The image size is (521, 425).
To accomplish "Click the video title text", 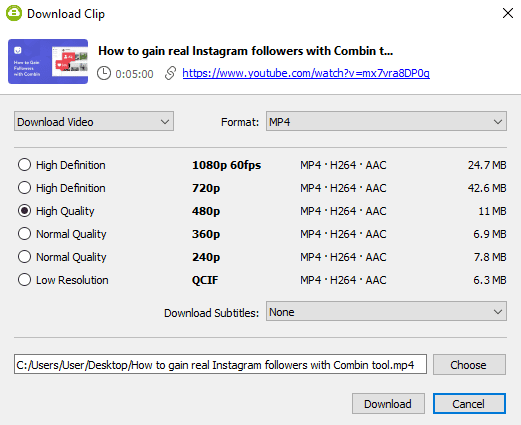I will tap(245, 51).
